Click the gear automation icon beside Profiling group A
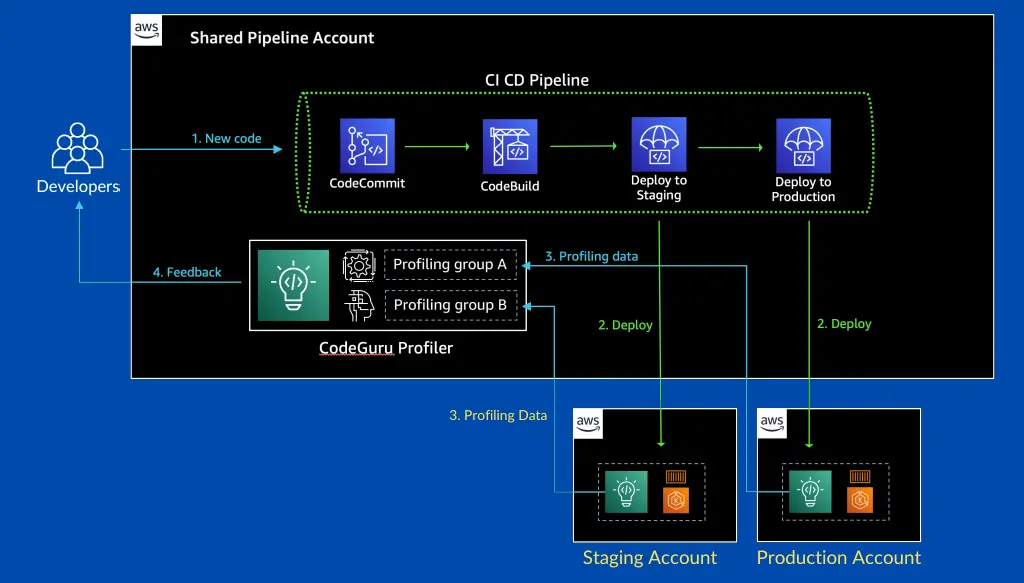 359,264
